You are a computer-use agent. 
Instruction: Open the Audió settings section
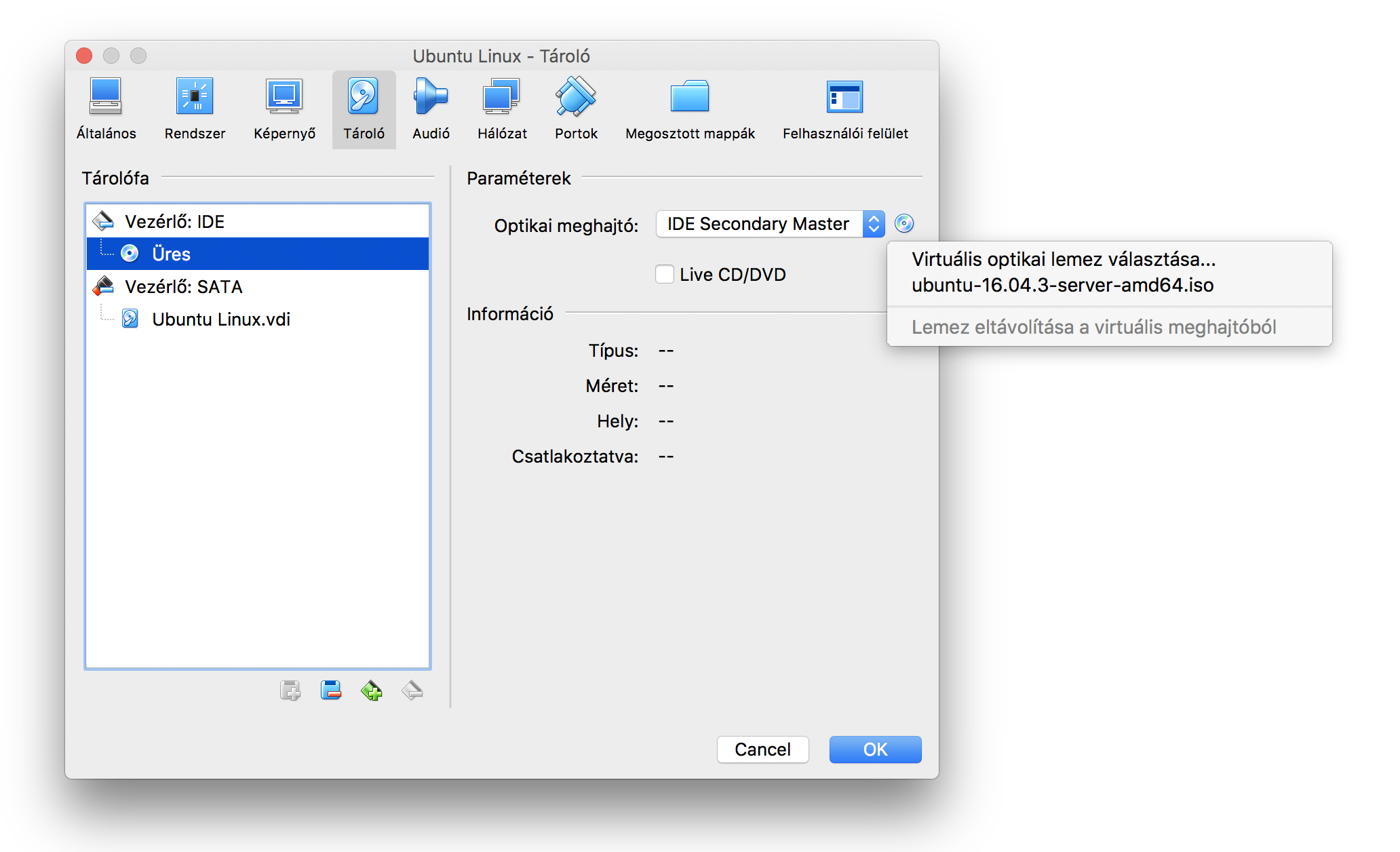[431, 109]
